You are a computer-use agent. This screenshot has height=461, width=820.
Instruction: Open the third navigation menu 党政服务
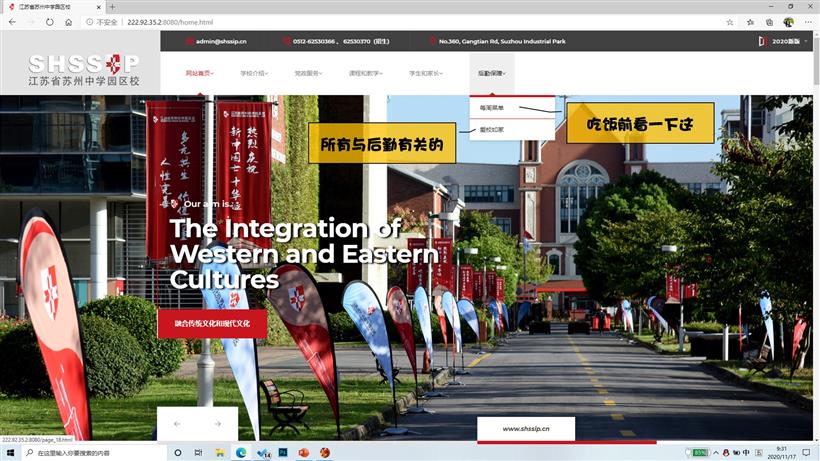coord(308,73)
